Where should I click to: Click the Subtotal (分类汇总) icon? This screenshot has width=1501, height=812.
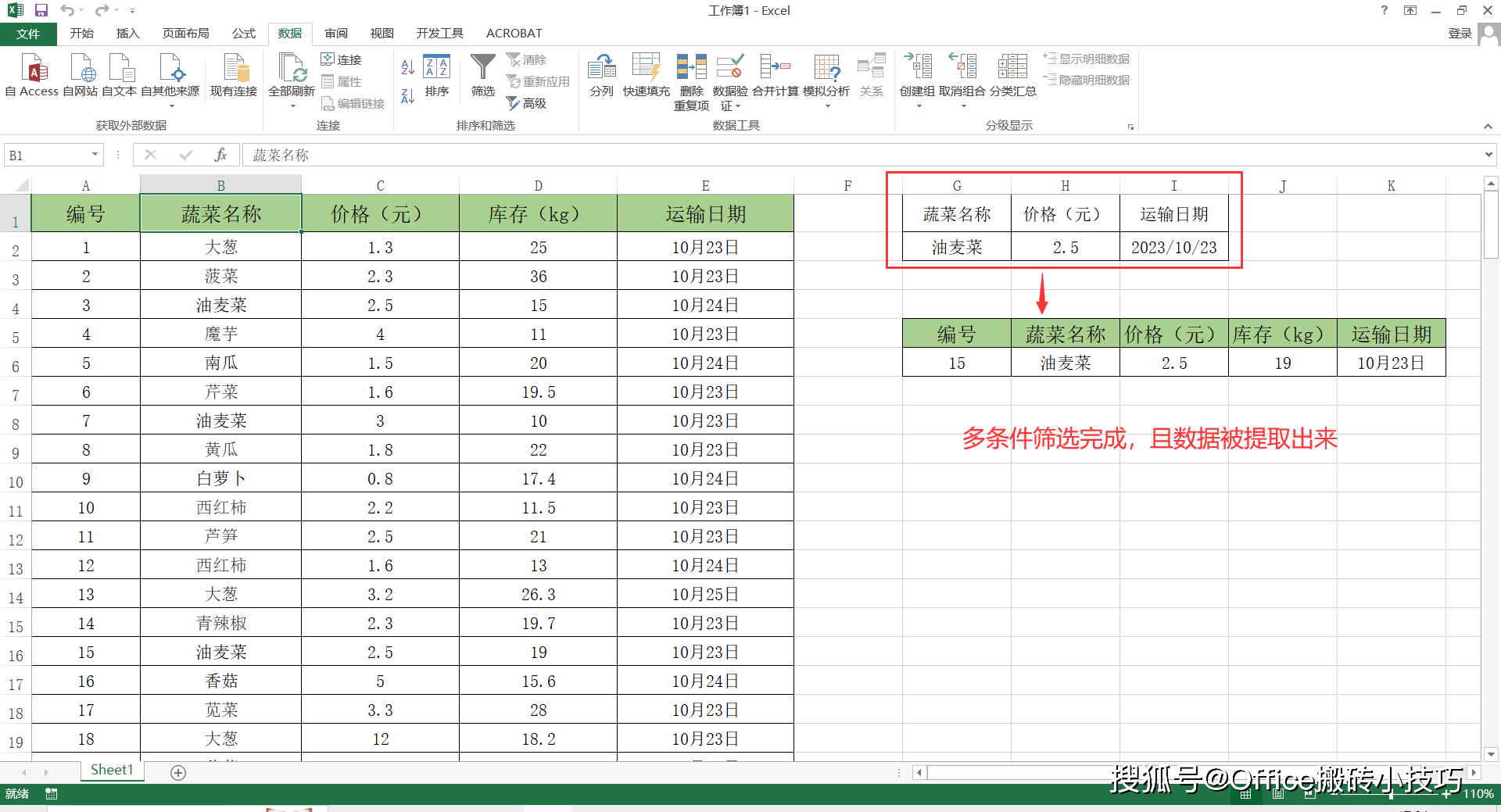(x=1012, y=70)
